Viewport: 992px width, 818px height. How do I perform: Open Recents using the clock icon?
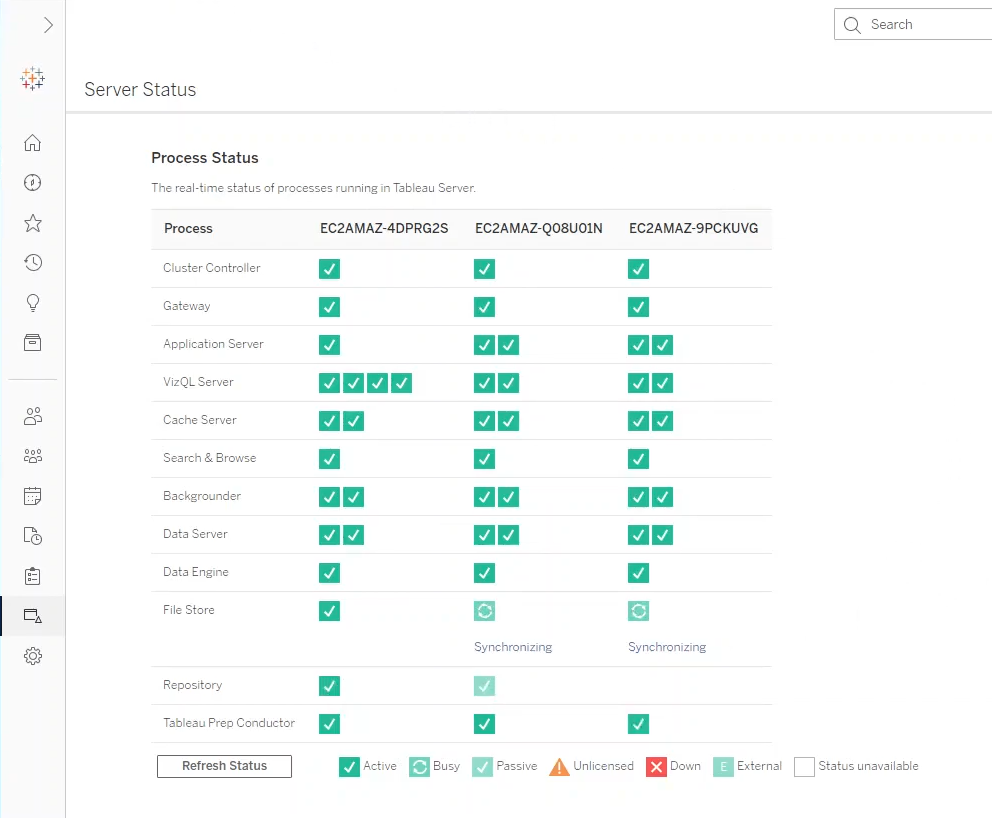tap(32, 263)
